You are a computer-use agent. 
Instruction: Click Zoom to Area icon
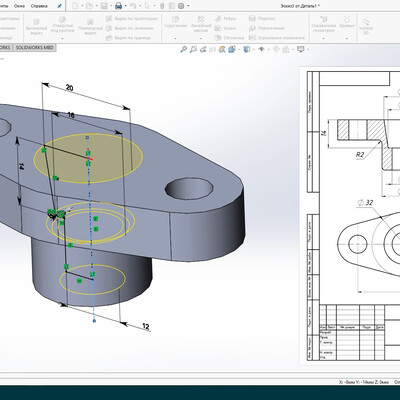tap(193, 50)
